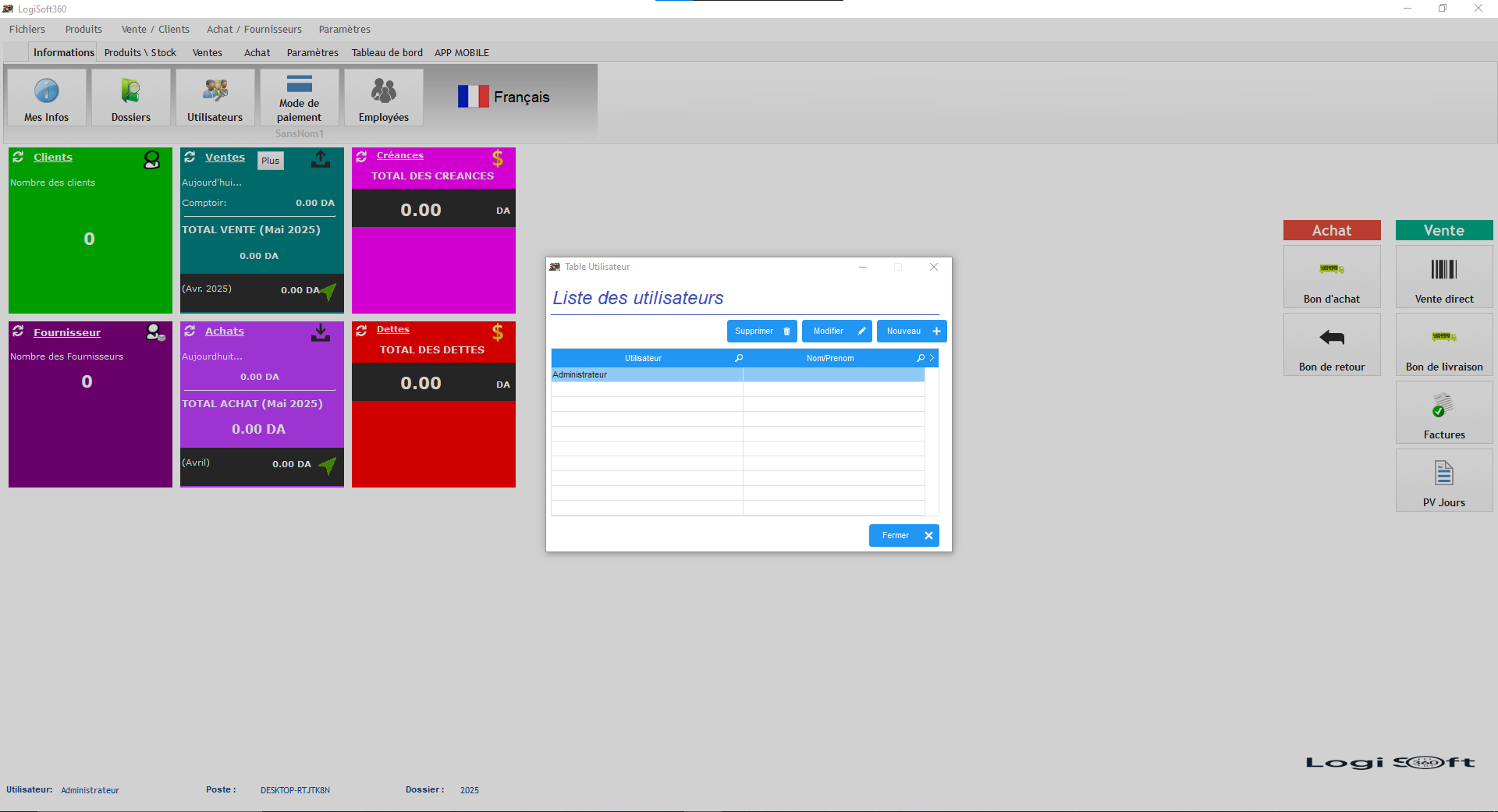Switch language using the Français flag
This screenshot has width=1498, height=812.
tap(473, 97)
